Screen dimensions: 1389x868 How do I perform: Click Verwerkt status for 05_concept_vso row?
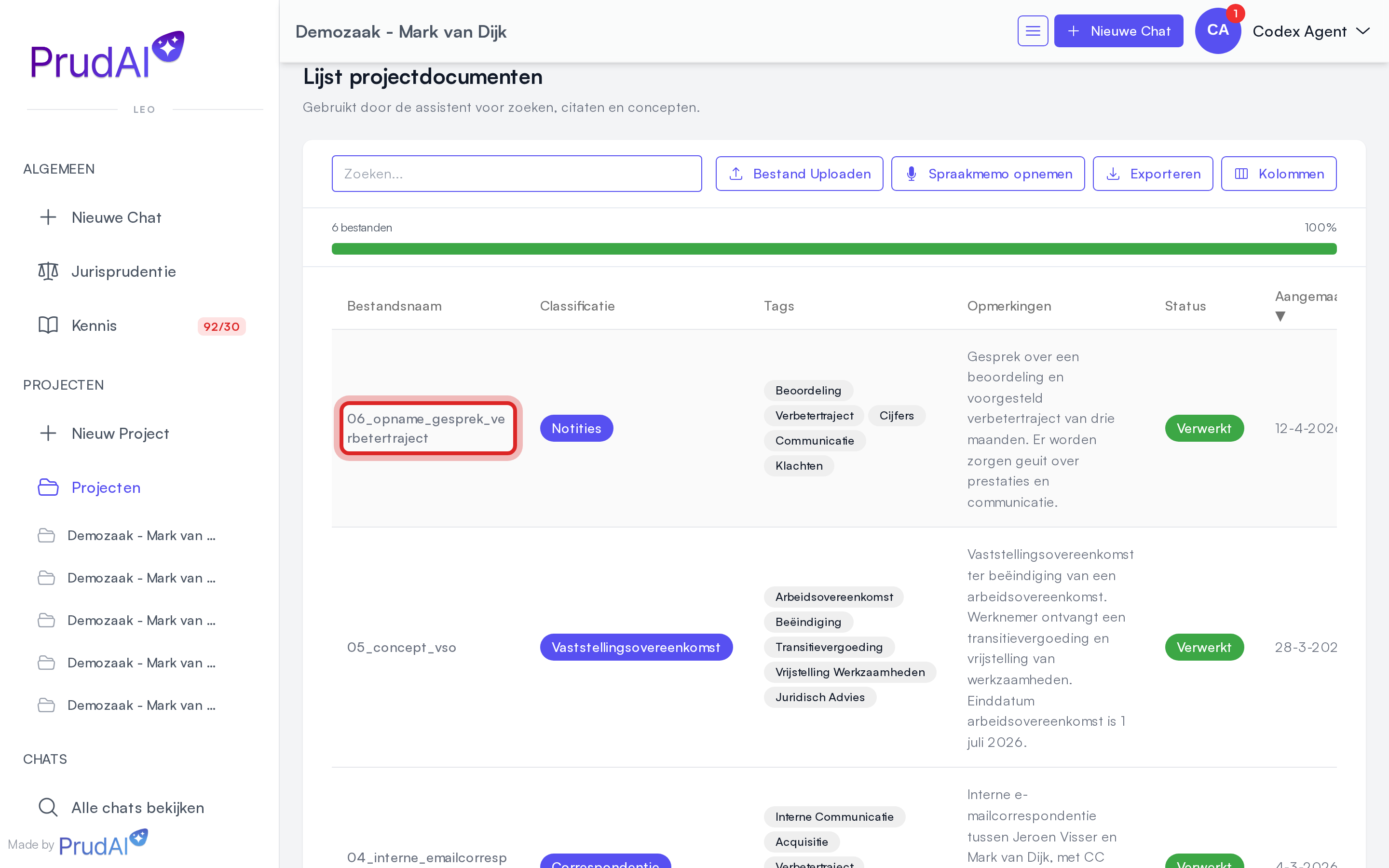pyautogui.click(x=1204, y=647)
